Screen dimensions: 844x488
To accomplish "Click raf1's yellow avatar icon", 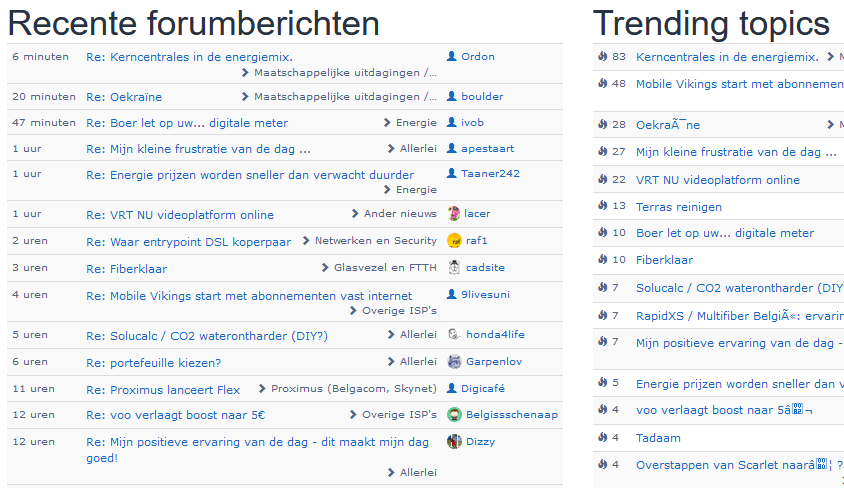I will pyautogui.click(x=454, y=240).
